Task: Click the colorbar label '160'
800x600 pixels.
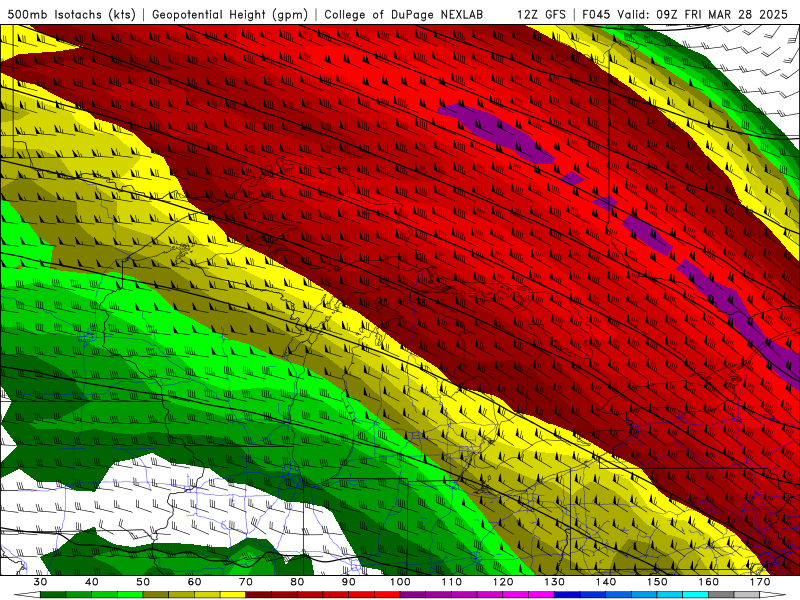Action: pyautogui.click(x=709, y=582)
